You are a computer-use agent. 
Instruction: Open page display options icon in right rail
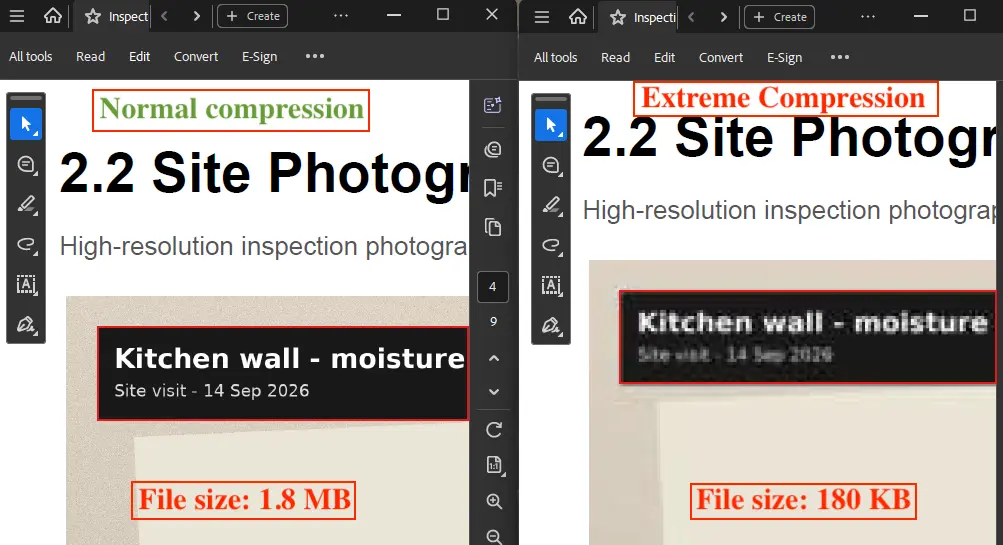pos(494,465)
